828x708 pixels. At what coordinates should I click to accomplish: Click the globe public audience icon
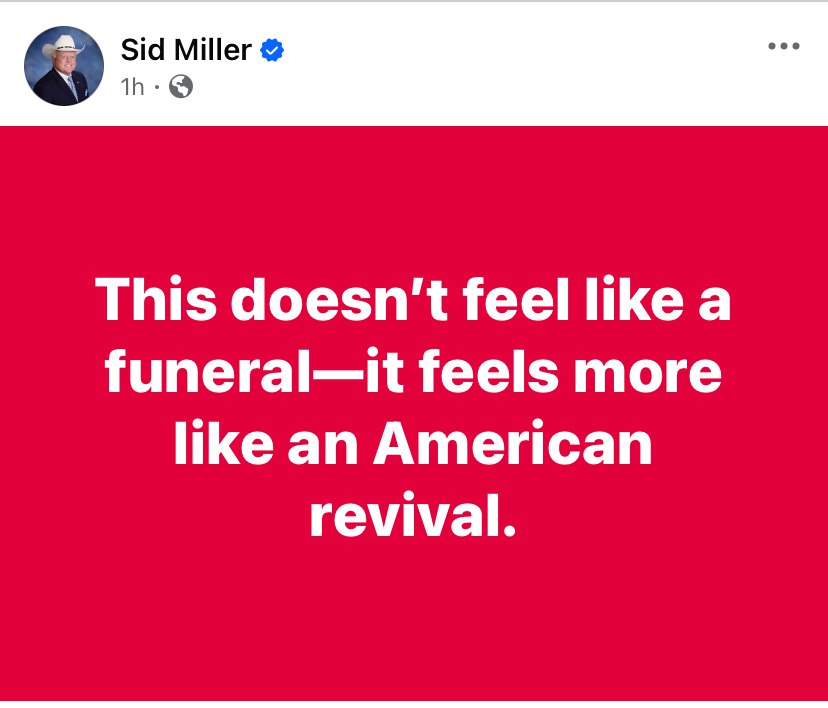(x=181, y=87)
